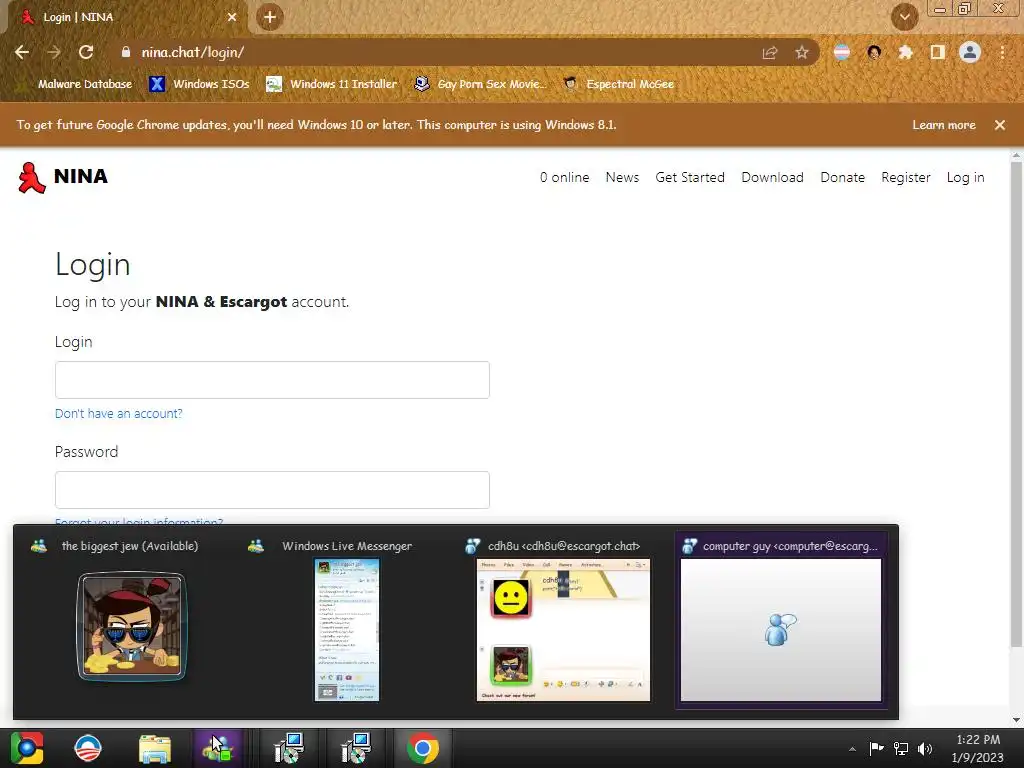
Task: Open File Explorer from the taskbar
Action: tap(155, 748)
